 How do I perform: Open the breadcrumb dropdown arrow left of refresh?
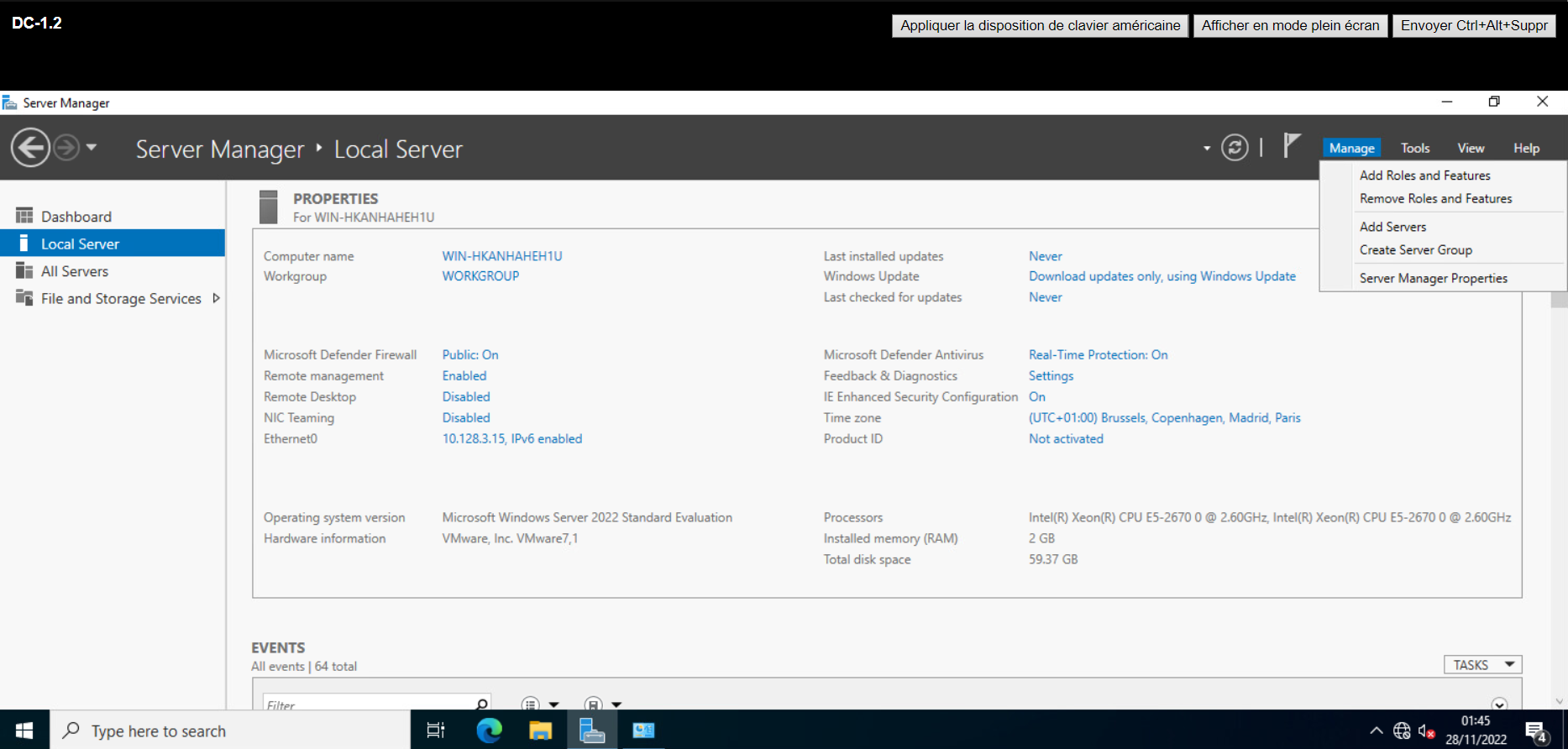coord(1207,149)
